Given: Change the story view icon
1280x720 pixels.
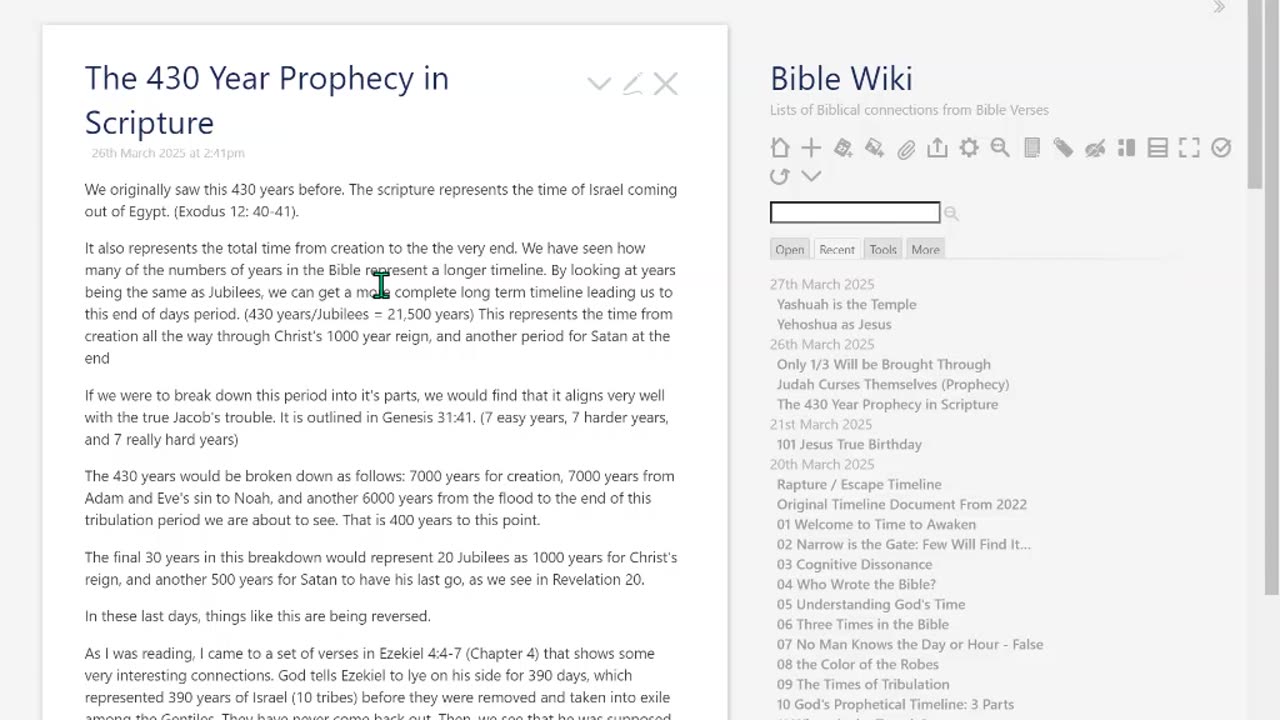Looking at the screenshot, I should [x=1158, y=148].
